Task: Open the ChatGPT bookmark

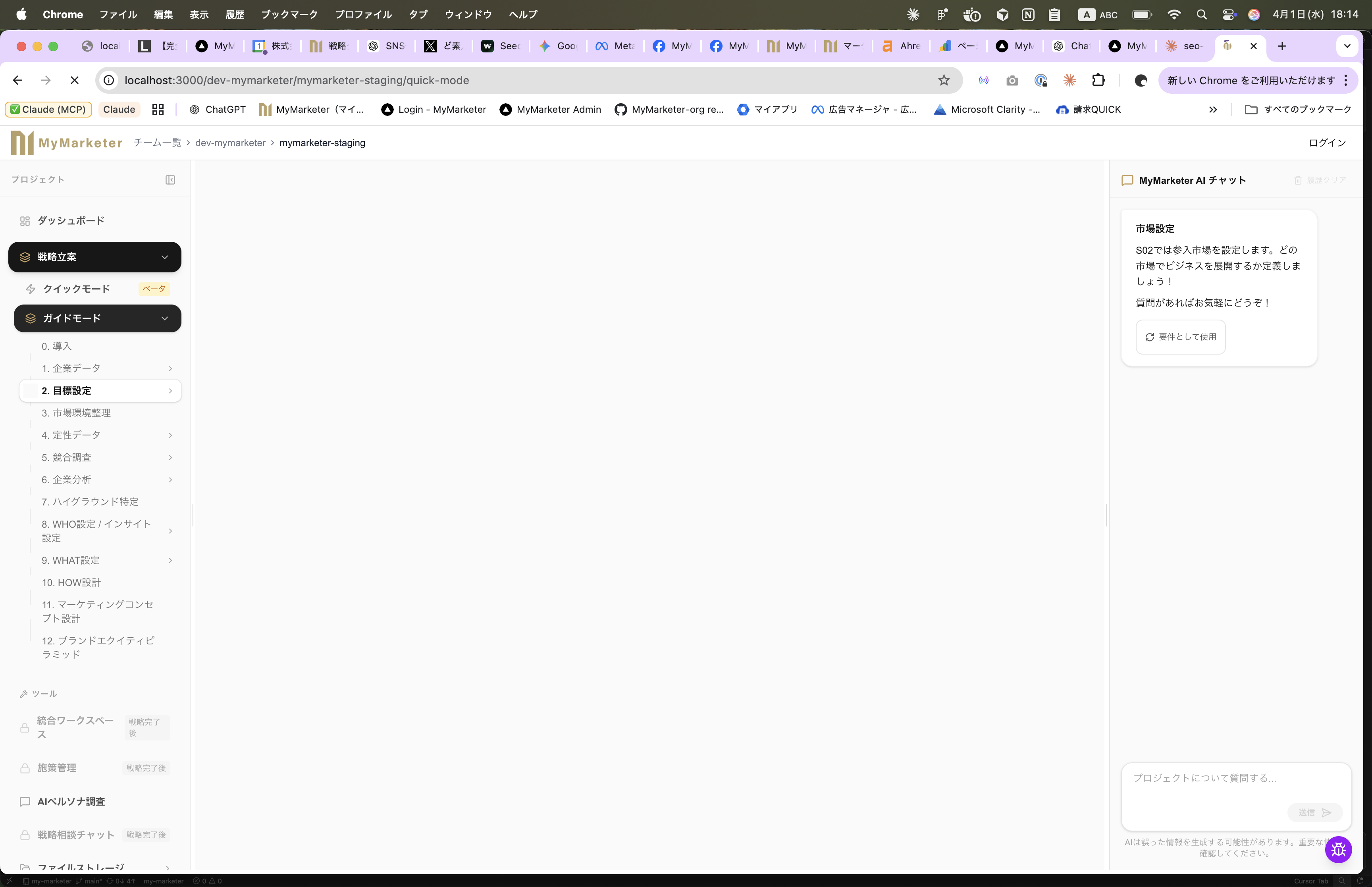Action: click(218, 110)
